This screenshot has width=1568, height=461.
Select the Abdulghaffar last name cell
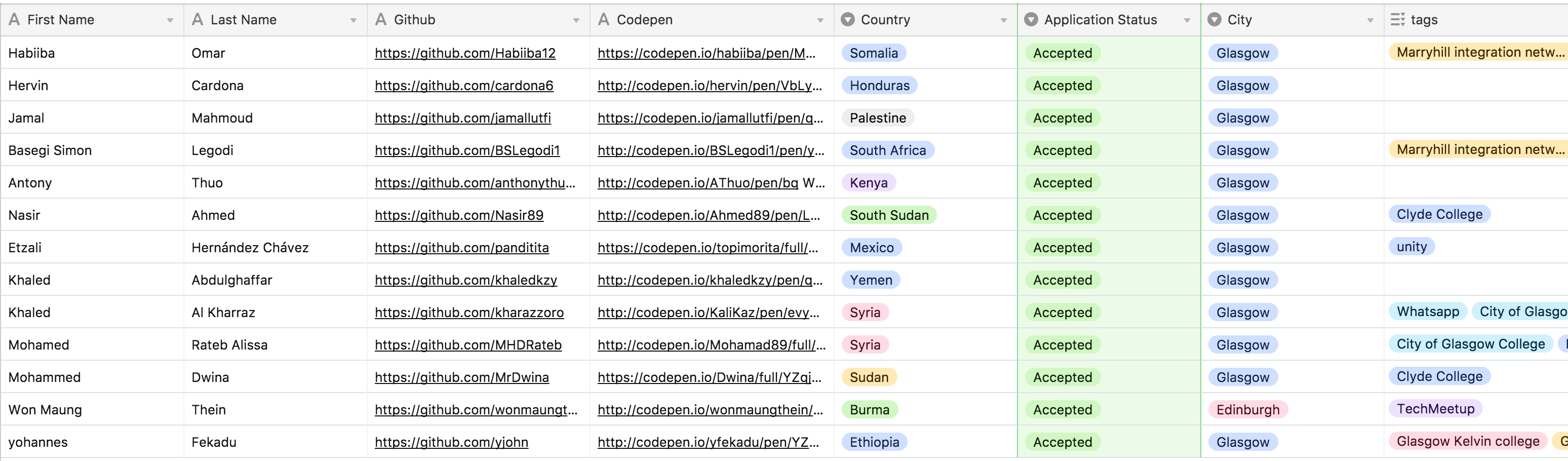click(x=275, y=280)
